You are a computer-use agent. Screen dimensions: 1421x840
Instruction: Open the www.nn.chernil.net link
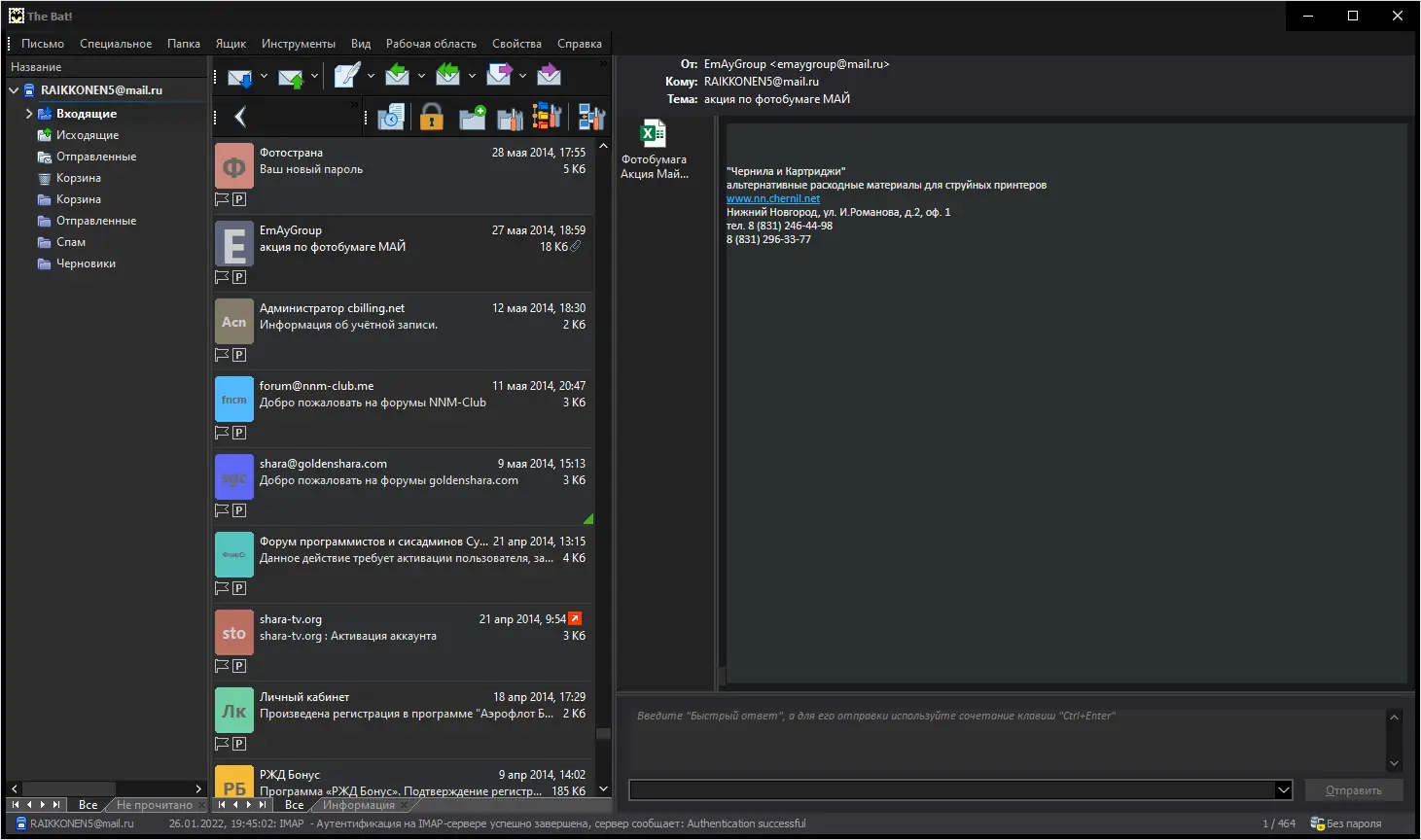pyautogui.click(x=773, y=198)
